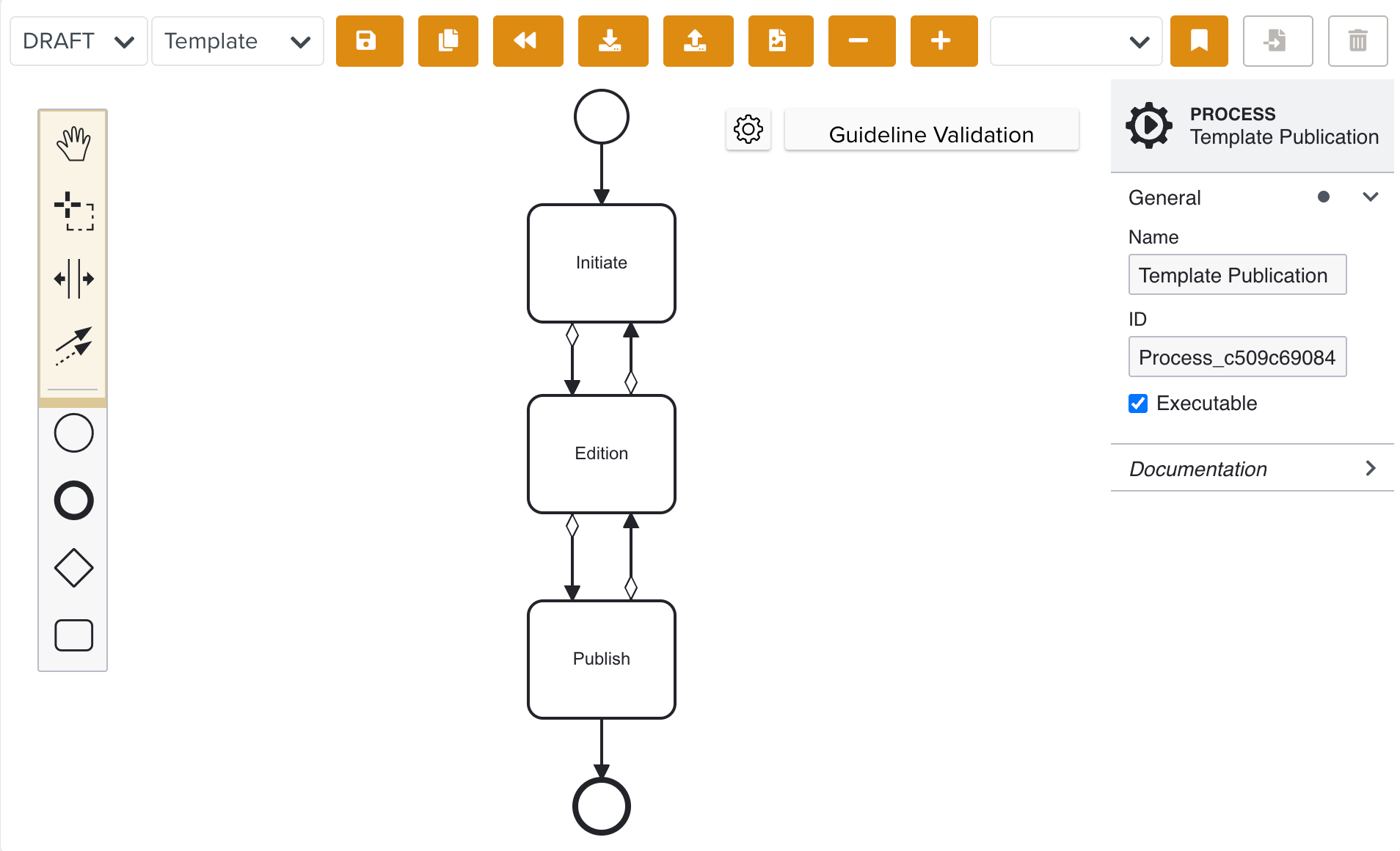Uncheck the Executable checkbox
The width and height of the screenshot is (1400, 851).
click(x=1138, y=403)
